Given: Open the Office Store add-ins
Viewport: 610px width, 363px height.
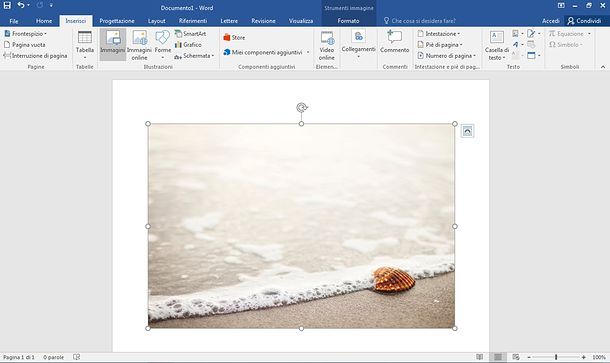Looking at the screenshot, I should point(234,38).
